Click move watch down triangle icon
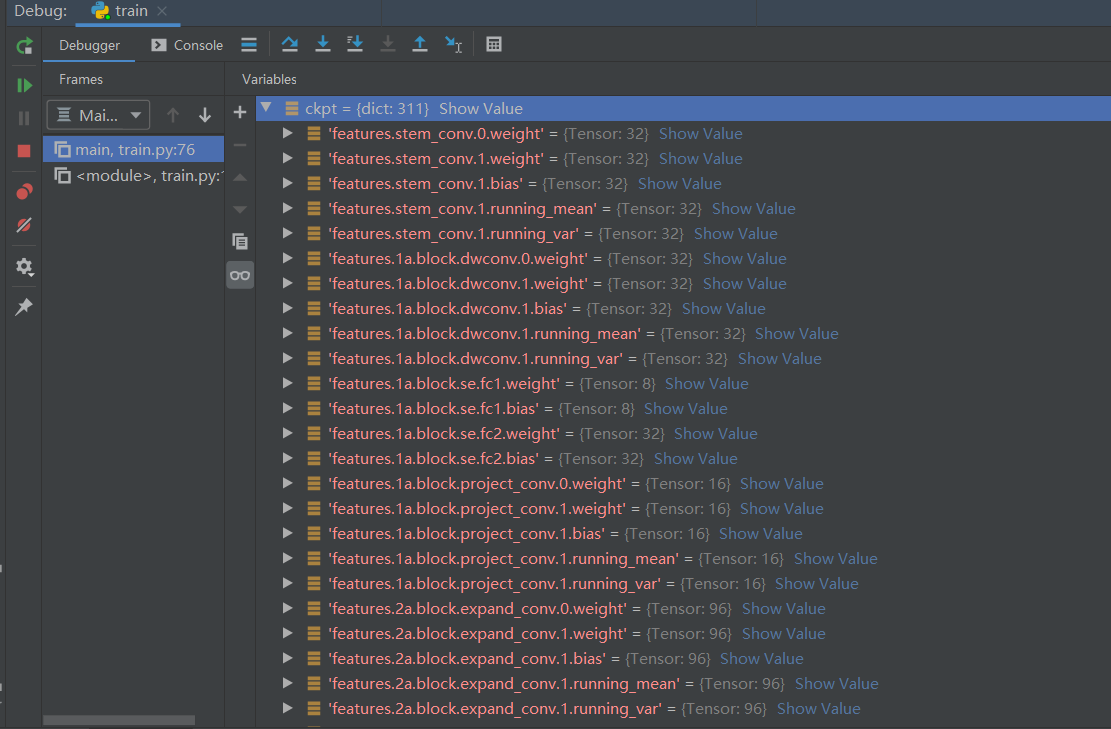Viewport: 1111px width, 729px height. (x=240, y=210)
